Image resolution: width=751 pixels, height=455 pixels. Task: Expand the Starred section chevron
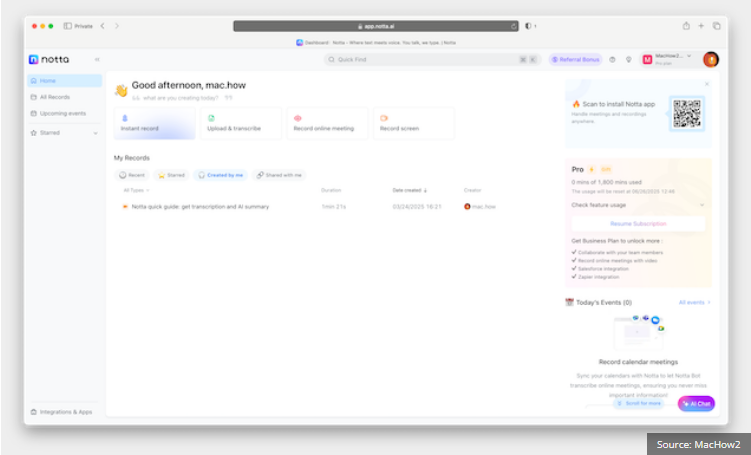pyautogui.click(x=95, y=133)
